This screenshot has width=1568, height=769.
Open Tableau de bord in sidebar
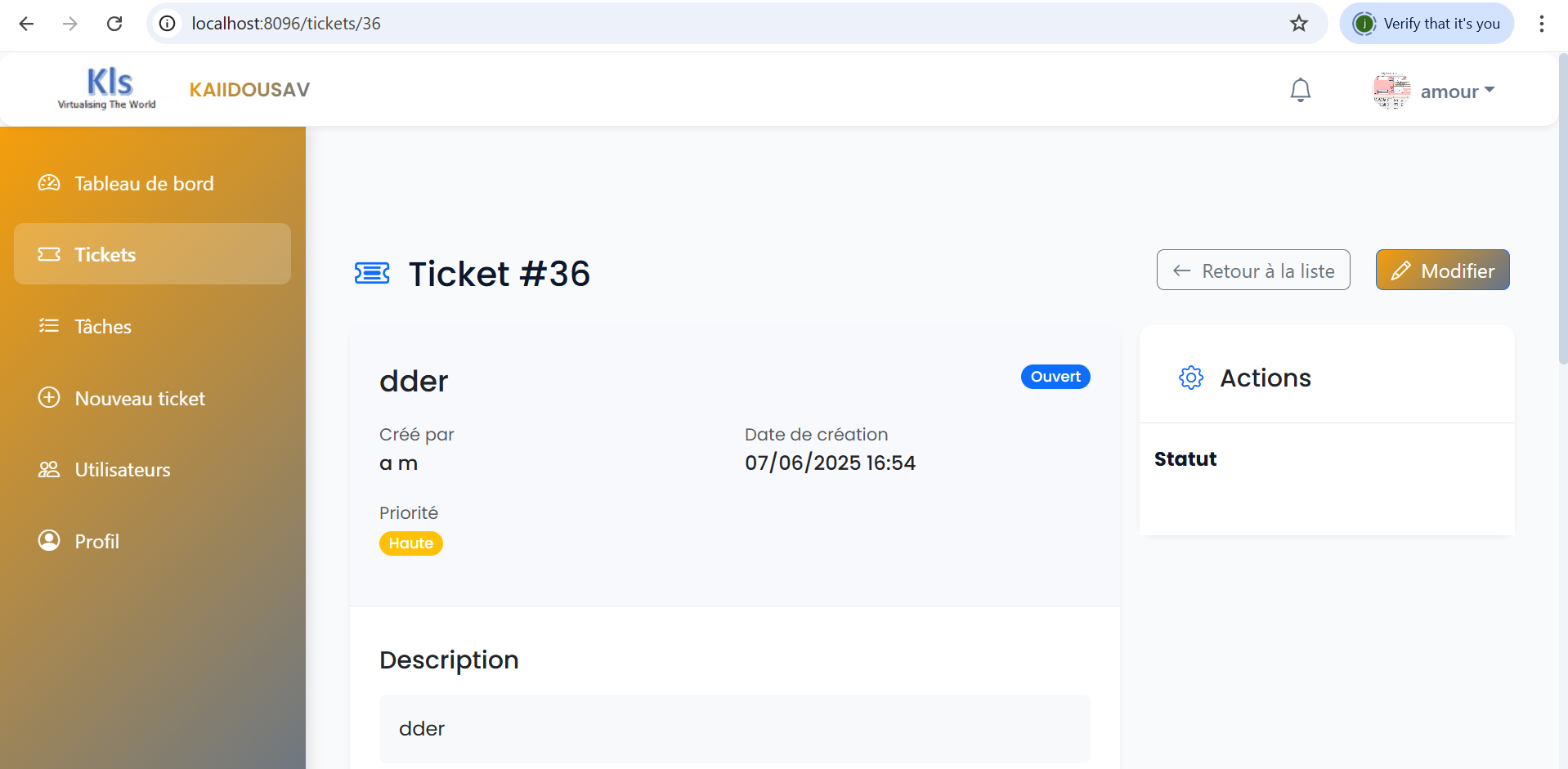pos(144,184)
